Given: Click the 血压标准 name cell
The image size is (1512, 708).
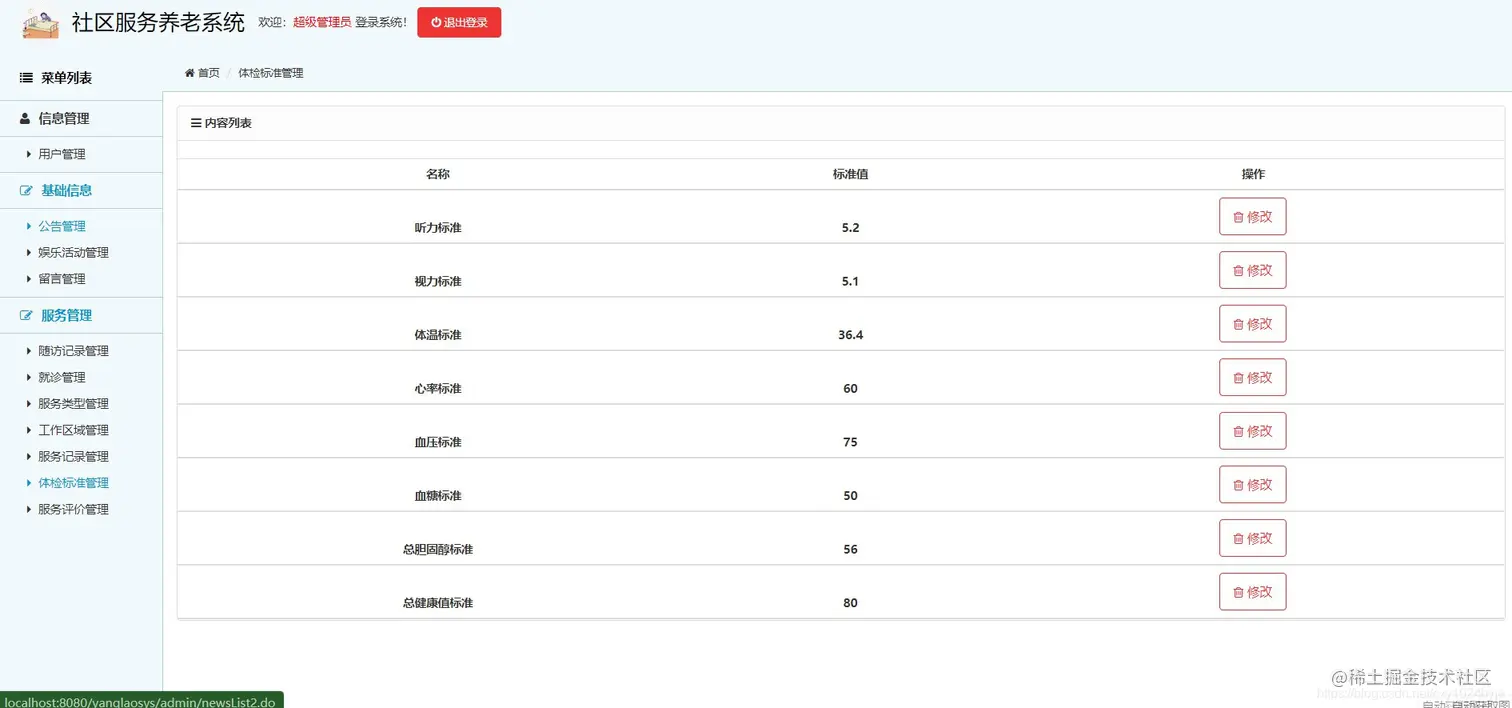Looking at the screenshot, I should tap(438, 442).
